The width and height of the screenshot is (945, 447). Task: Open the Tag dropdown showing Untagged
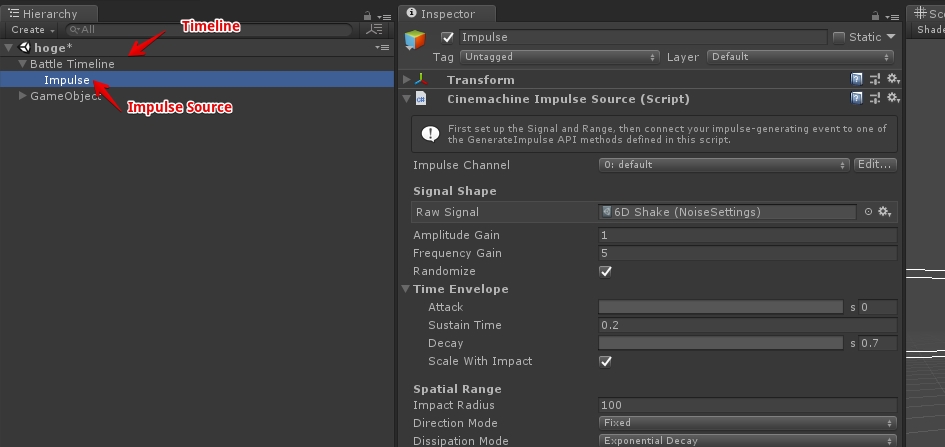(x=559, y=57)
